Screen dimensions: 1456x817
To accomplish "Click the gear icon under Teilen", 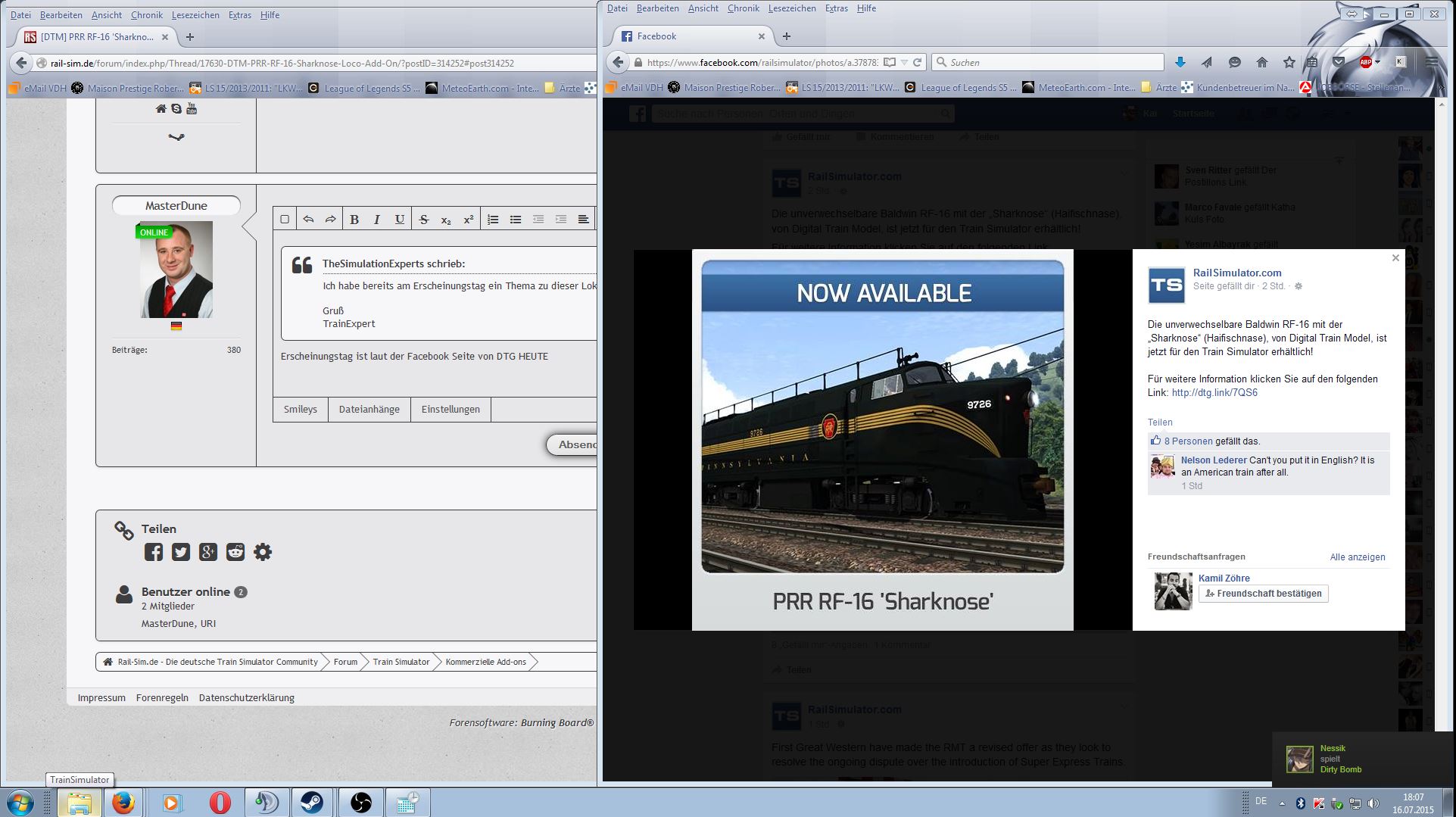I will [x=263, y=552].
